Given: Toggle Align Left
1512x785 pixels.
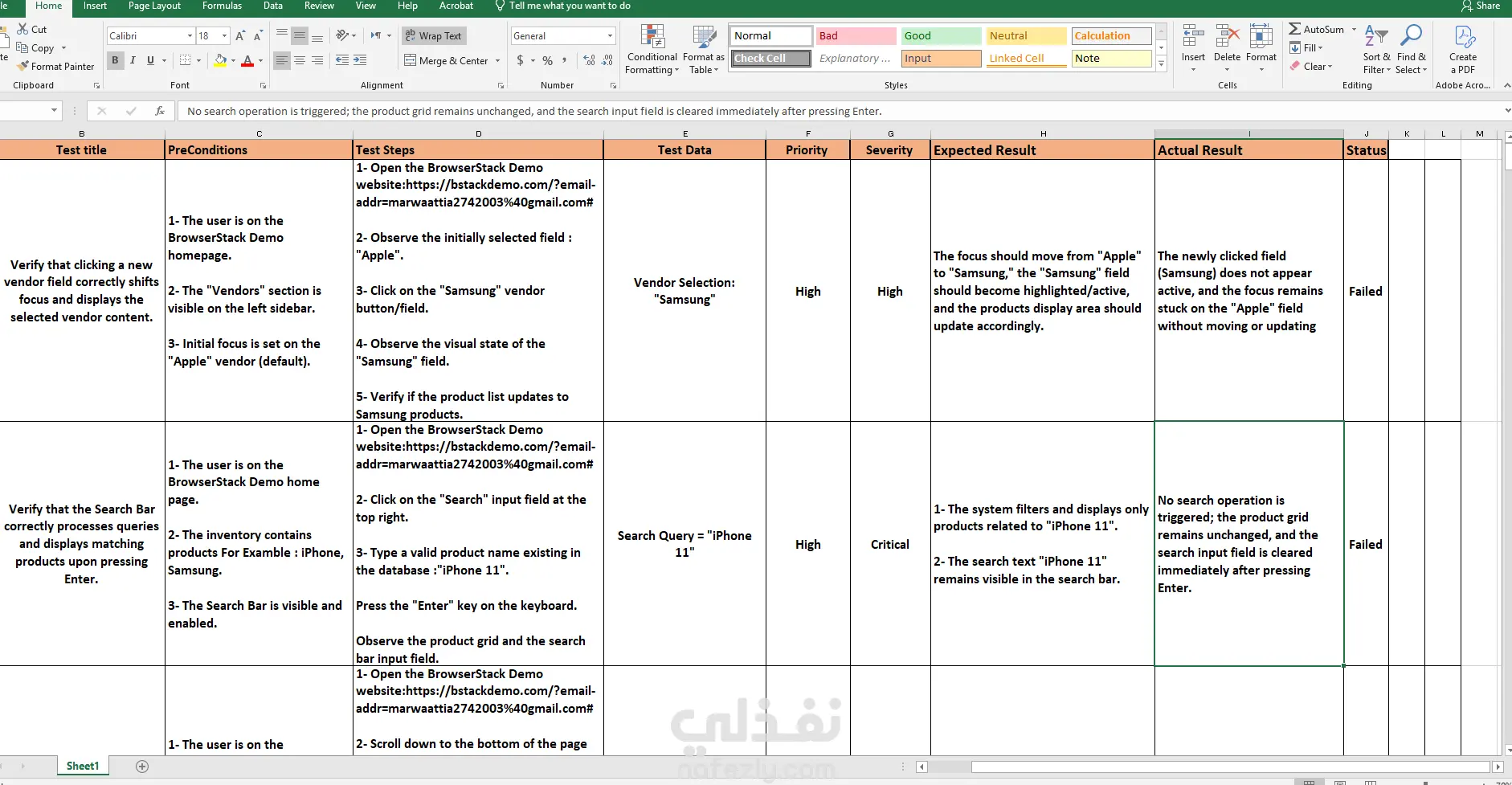Looking at the screenshot, I should click(x=282, y=60).
